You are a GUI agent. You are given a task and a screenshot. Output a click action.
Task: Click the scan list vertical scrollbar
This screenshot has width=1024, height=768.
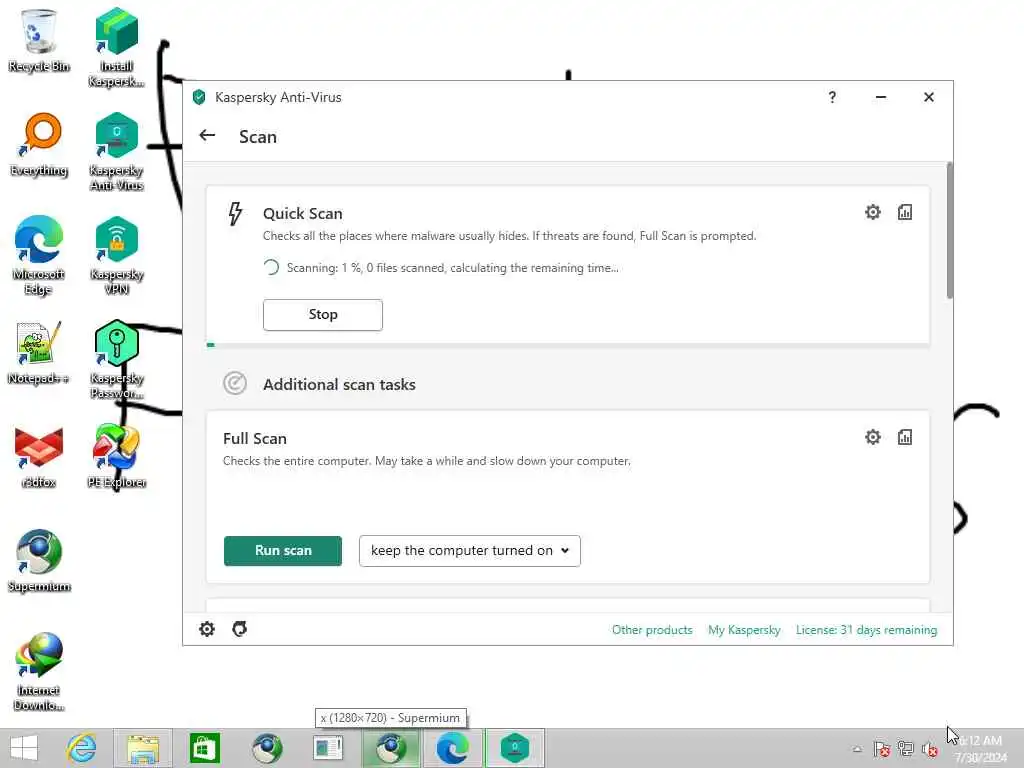pyautogui.click(x=949, y=230)
